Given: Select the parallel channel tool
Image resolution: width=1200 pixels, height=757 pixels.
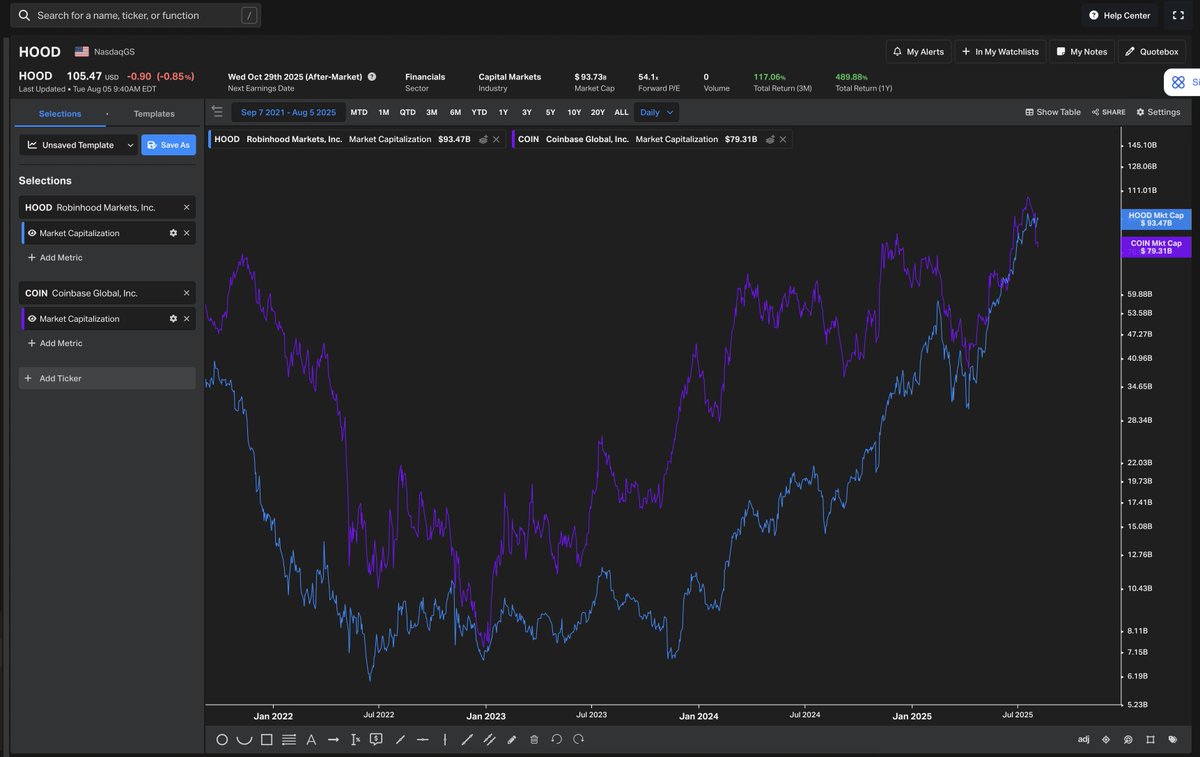Looking at the screenshot, I should (x=489, y=740).
